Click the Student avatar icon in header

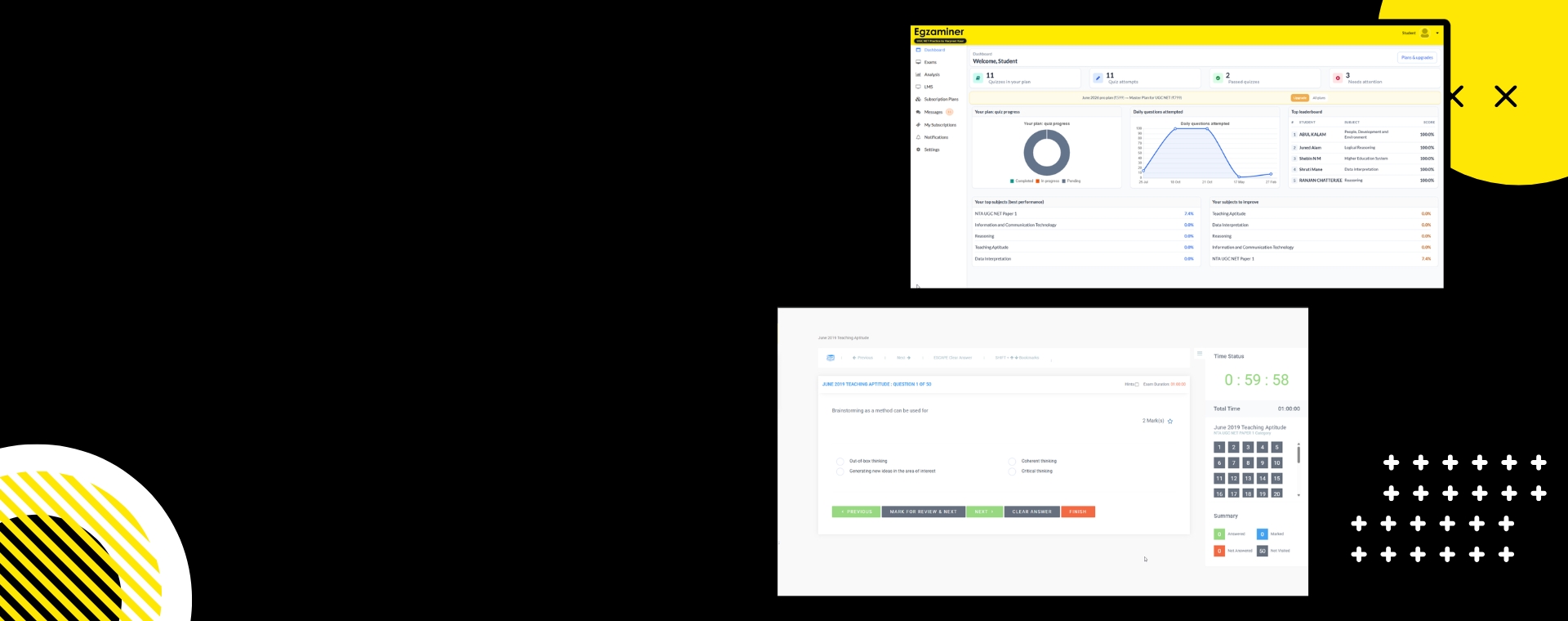[1425, 34]
